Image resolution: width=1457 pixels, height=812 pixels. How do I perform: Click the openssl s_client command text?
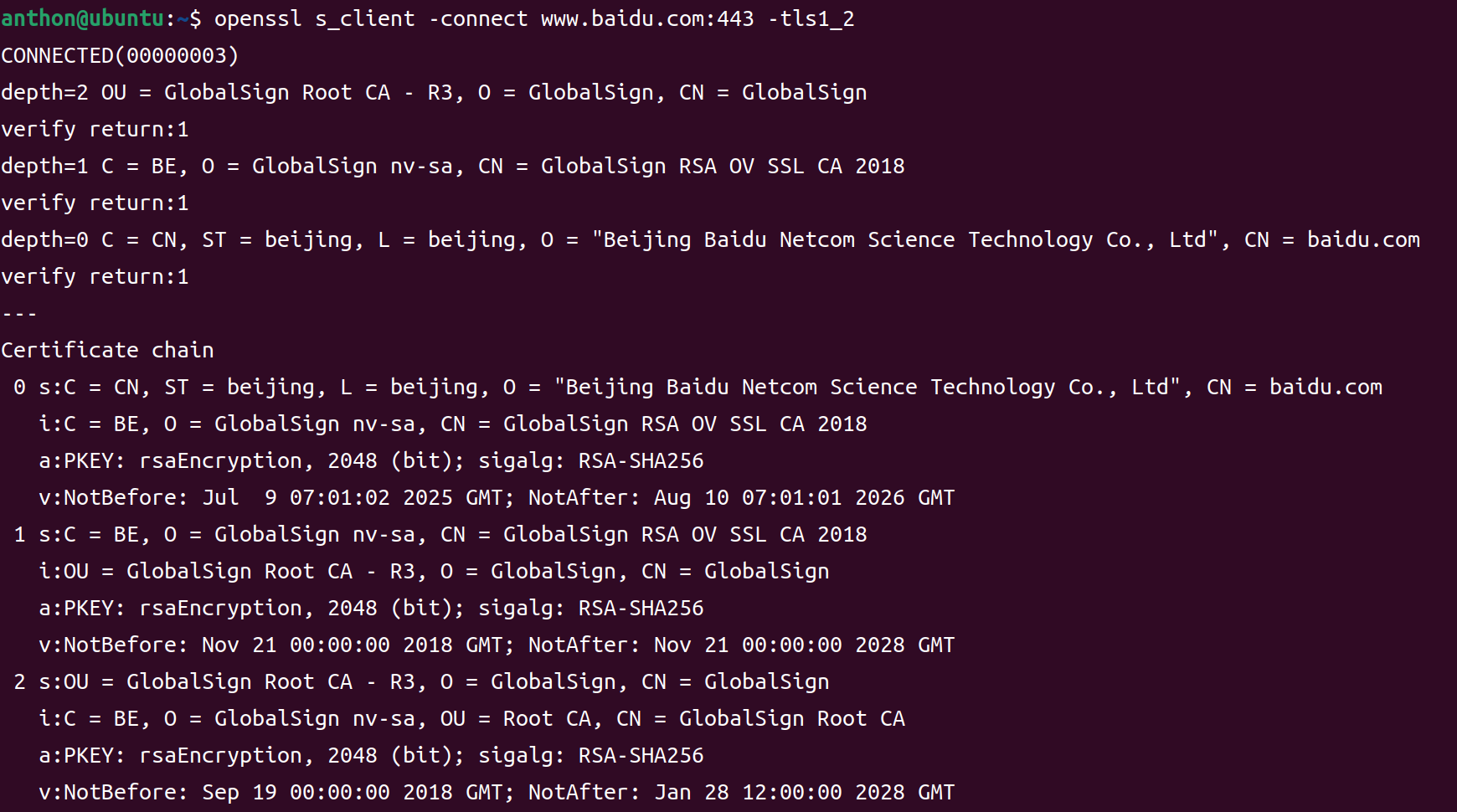pyautogui.click(x=314, y=18)
